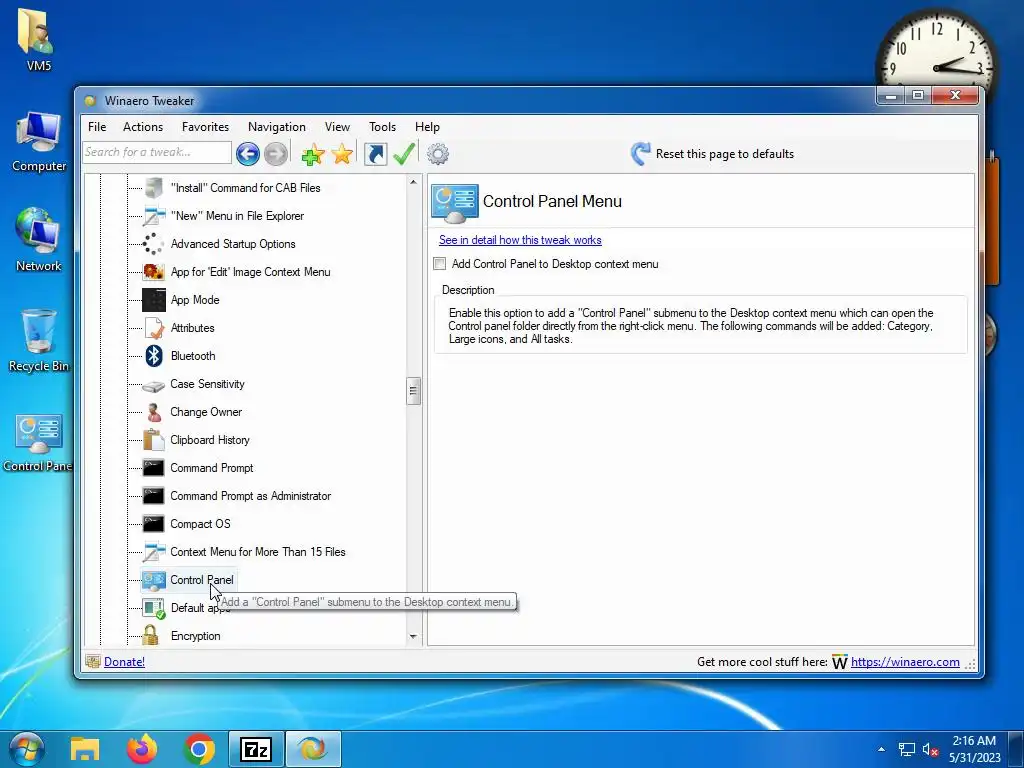Click the Case Sensitivity drive icon
Image resolution: width=1024 pixels, height=768 pixels.
point(153,386)
